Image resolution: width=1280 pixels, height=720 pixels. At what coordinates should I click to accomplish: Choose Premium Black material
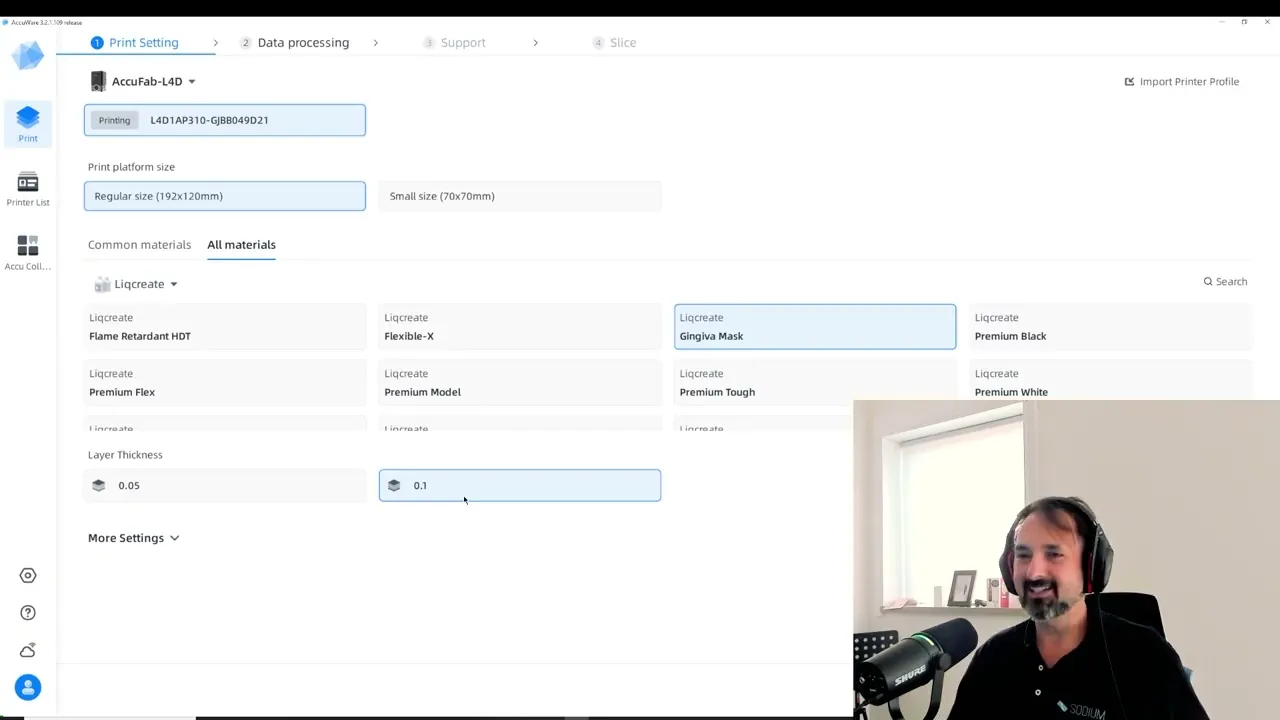tap(1110, 327)
